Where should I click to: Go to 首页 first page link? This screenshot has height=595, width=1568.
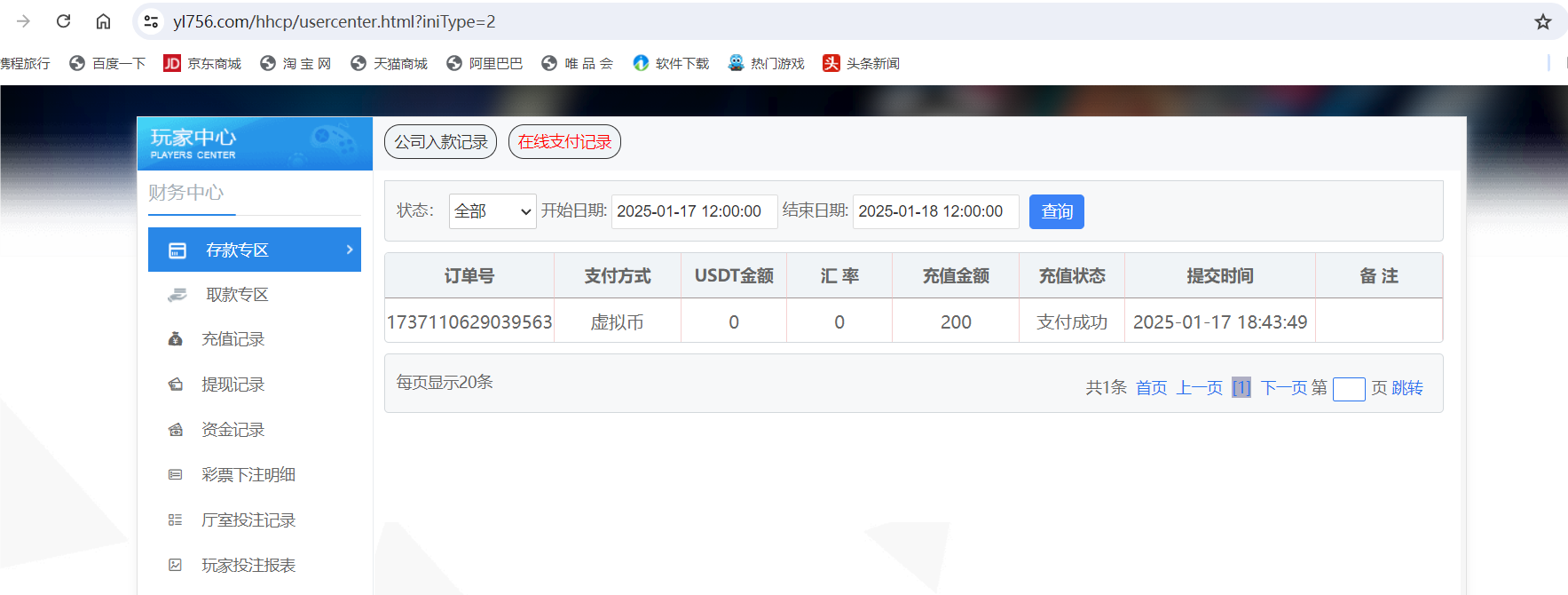pos(1152,388)
